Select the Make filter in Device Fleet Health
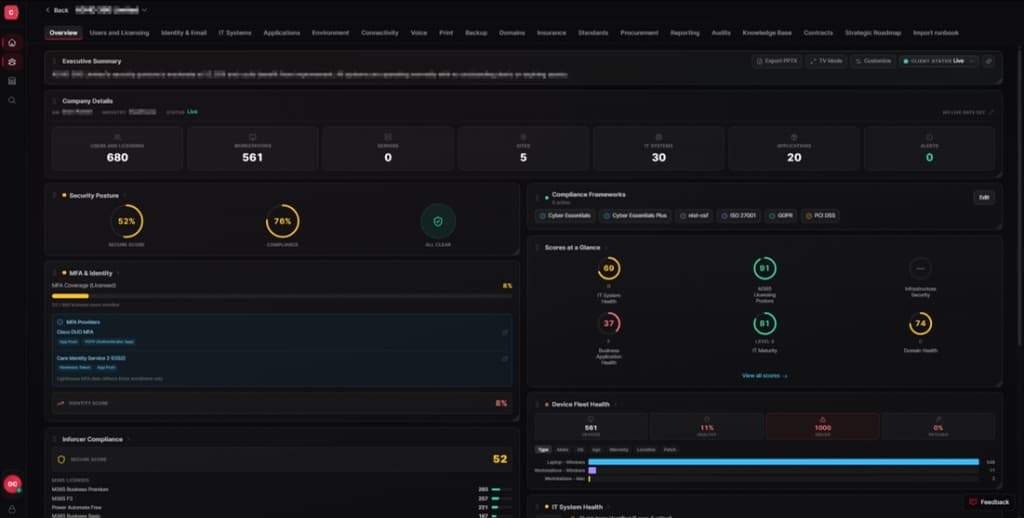The image size is (1024, 518). coord(562,450)
